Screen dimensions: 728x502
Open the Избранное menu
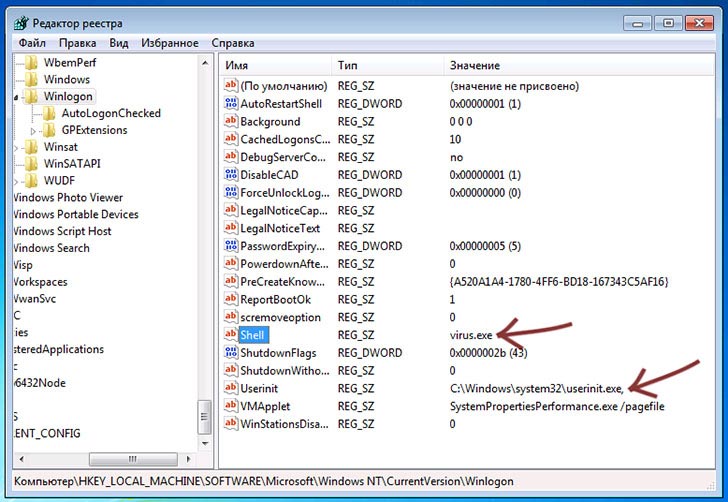click(x=169, y=44)
